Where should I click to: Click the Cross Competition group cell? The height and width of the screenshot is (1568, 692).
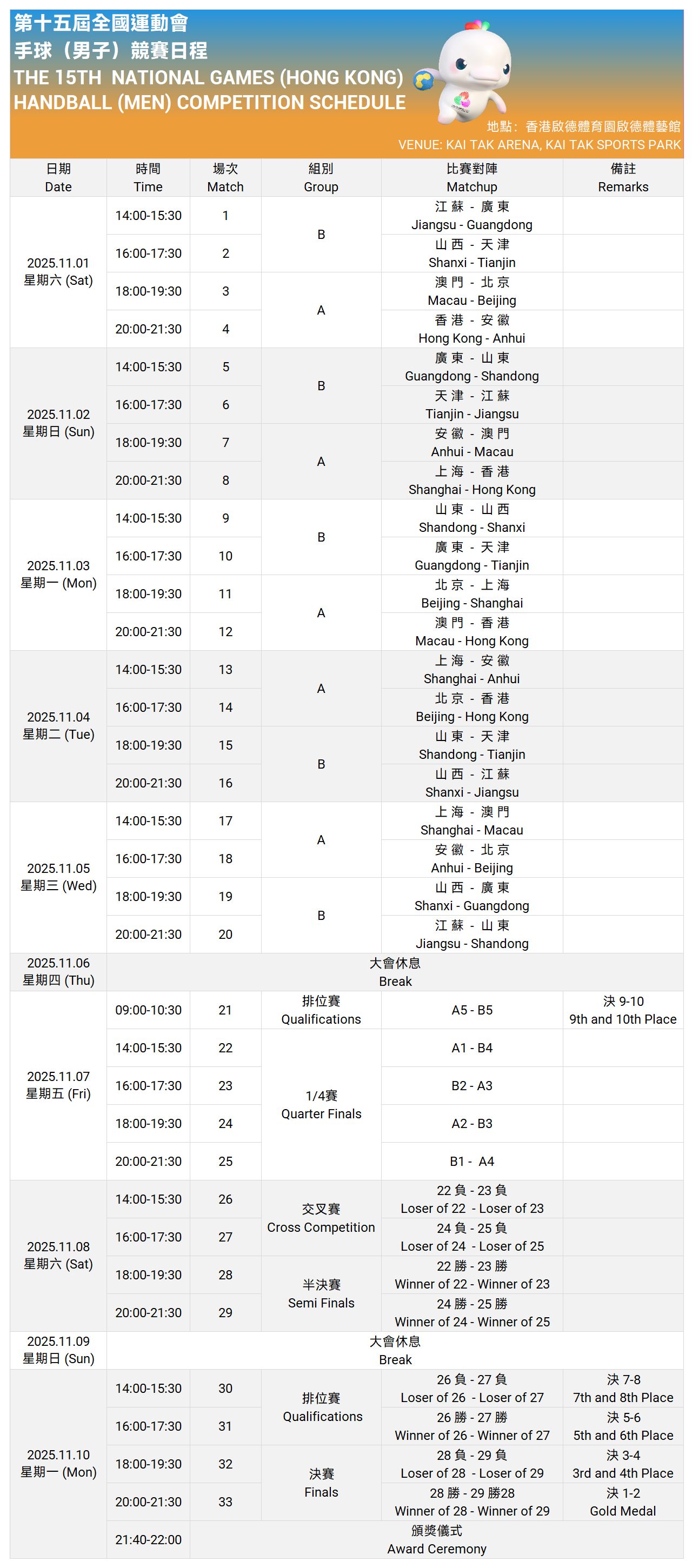pos(321,1218)
